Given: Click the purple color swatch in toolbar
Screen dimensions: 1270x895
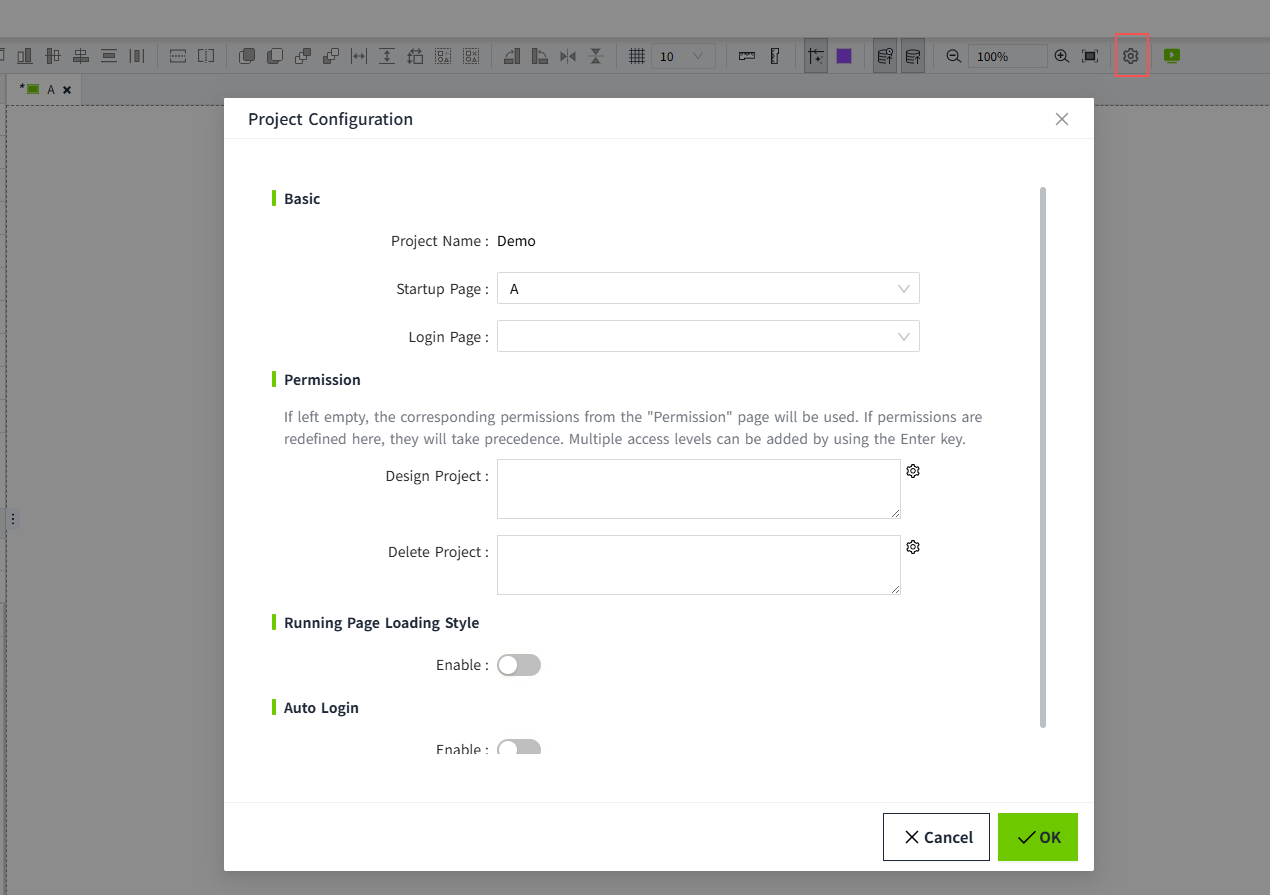Looking at the screenshot, I should coord(844,57).
